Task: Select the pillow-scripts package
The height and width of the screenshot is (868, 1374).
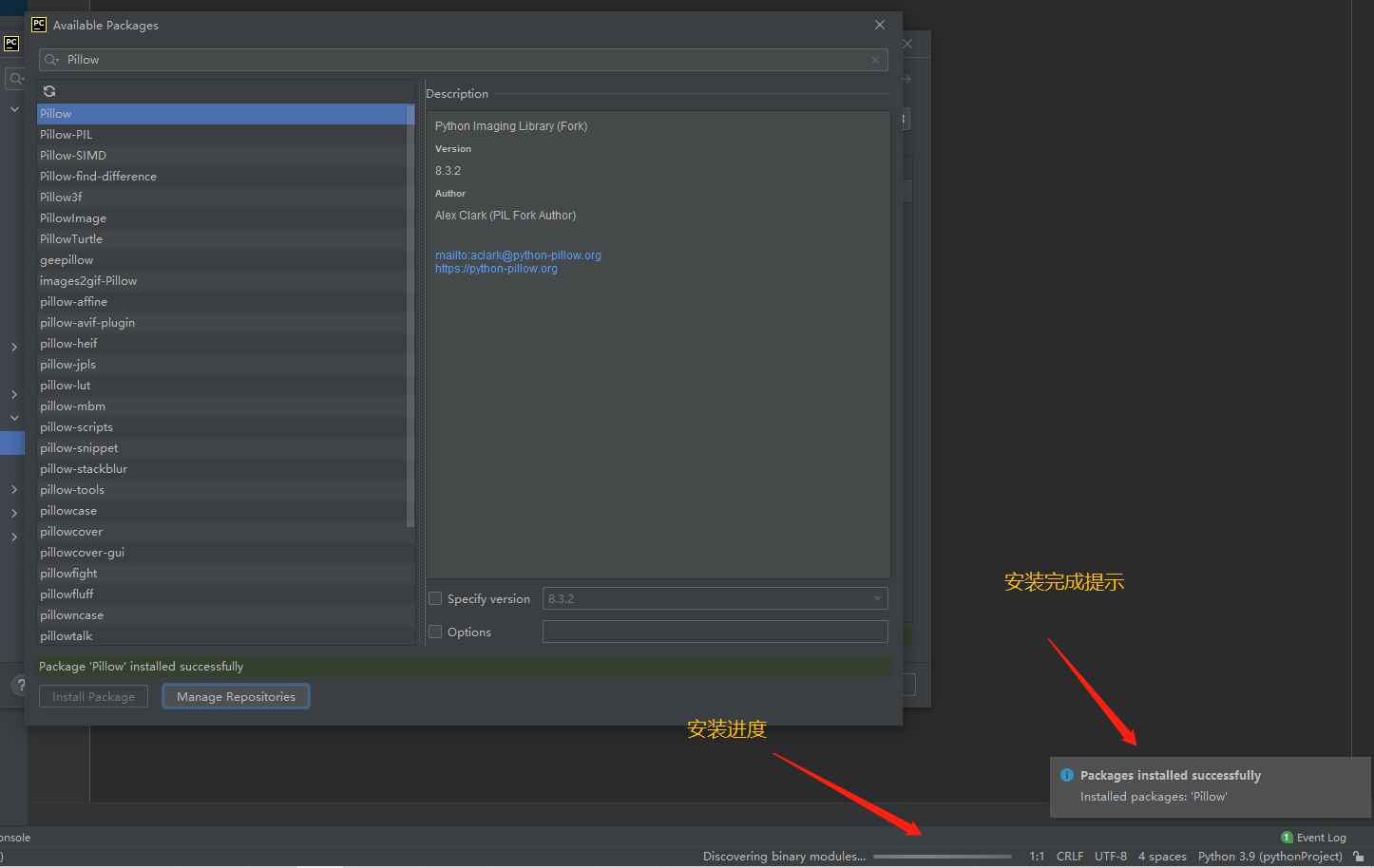Action: 221,427
